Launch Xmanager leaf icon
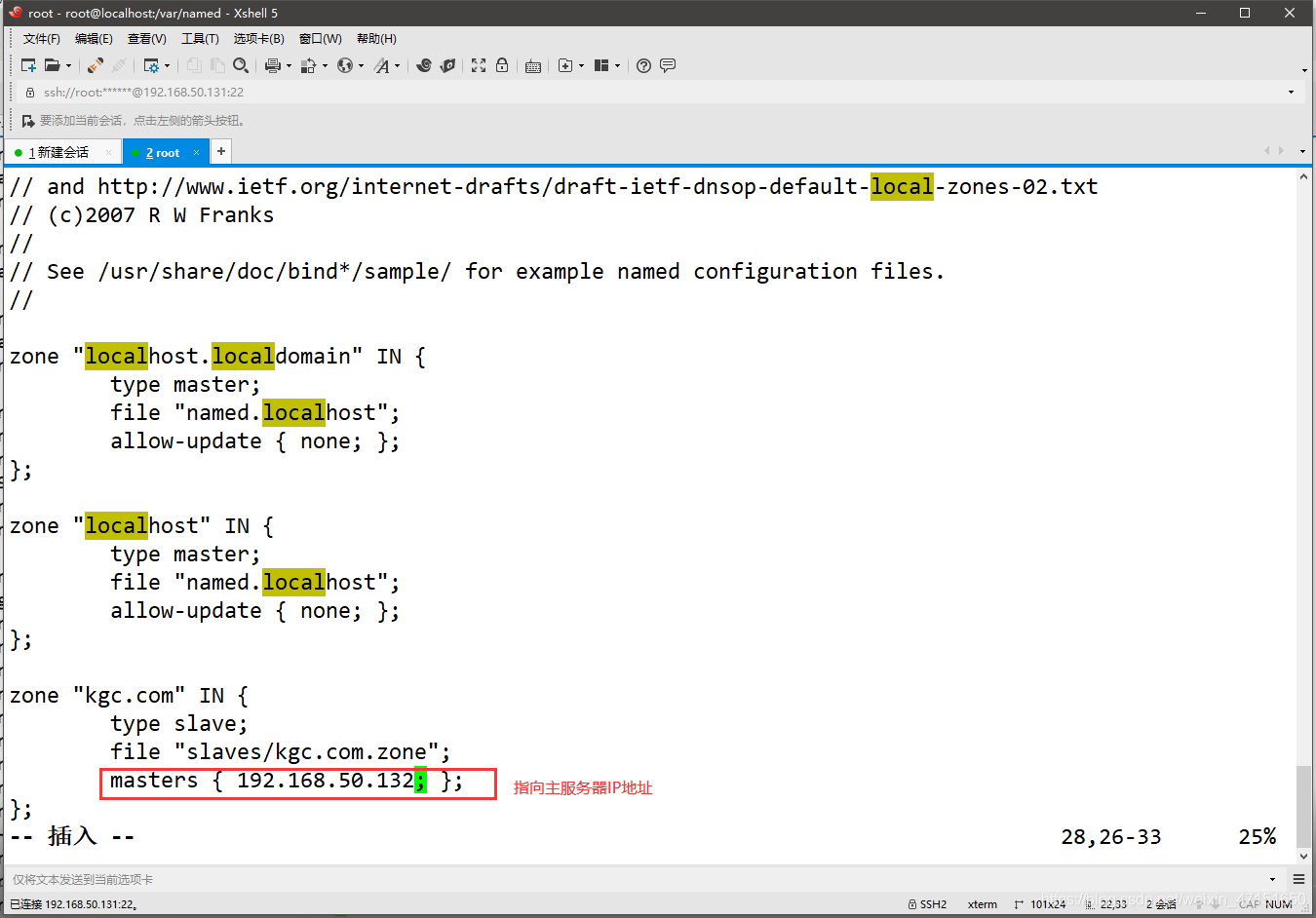The image size is (1316, 918). click(x=447, y=65)
